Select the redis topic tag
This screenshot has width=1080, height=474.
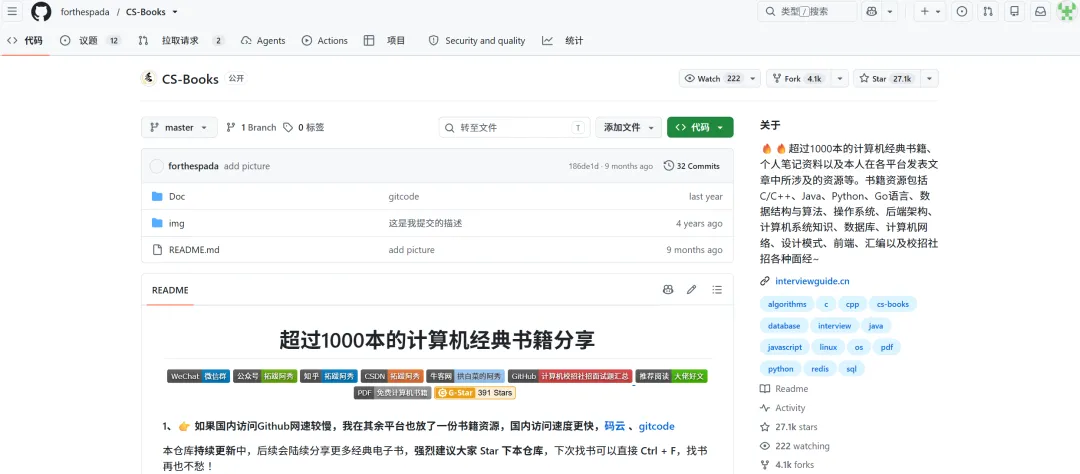click(820, 369)
